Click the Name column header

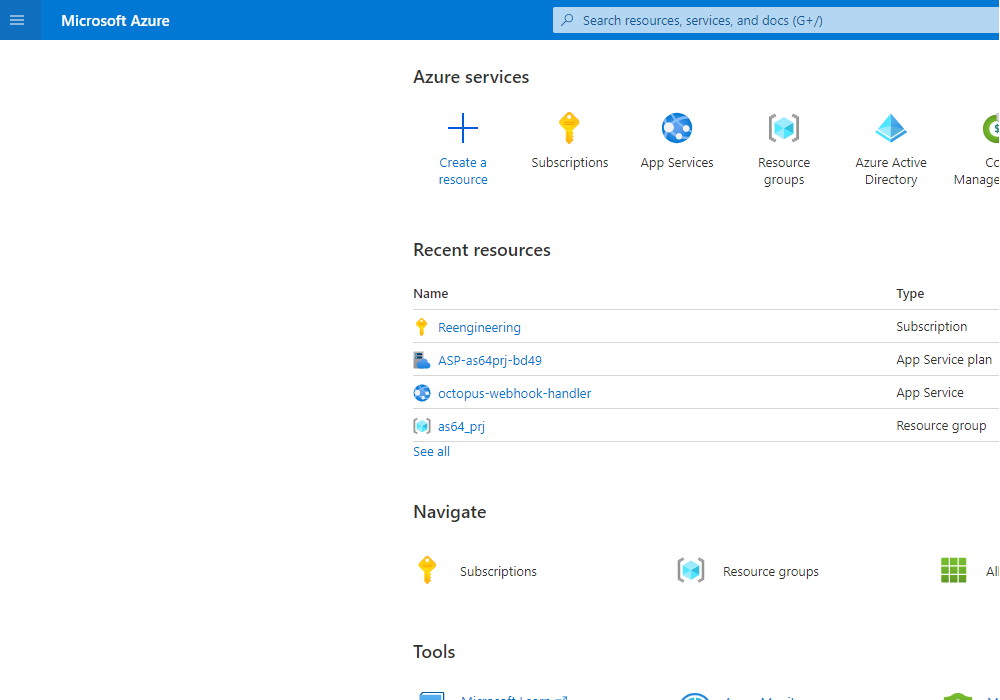click(x=430, y=293)
